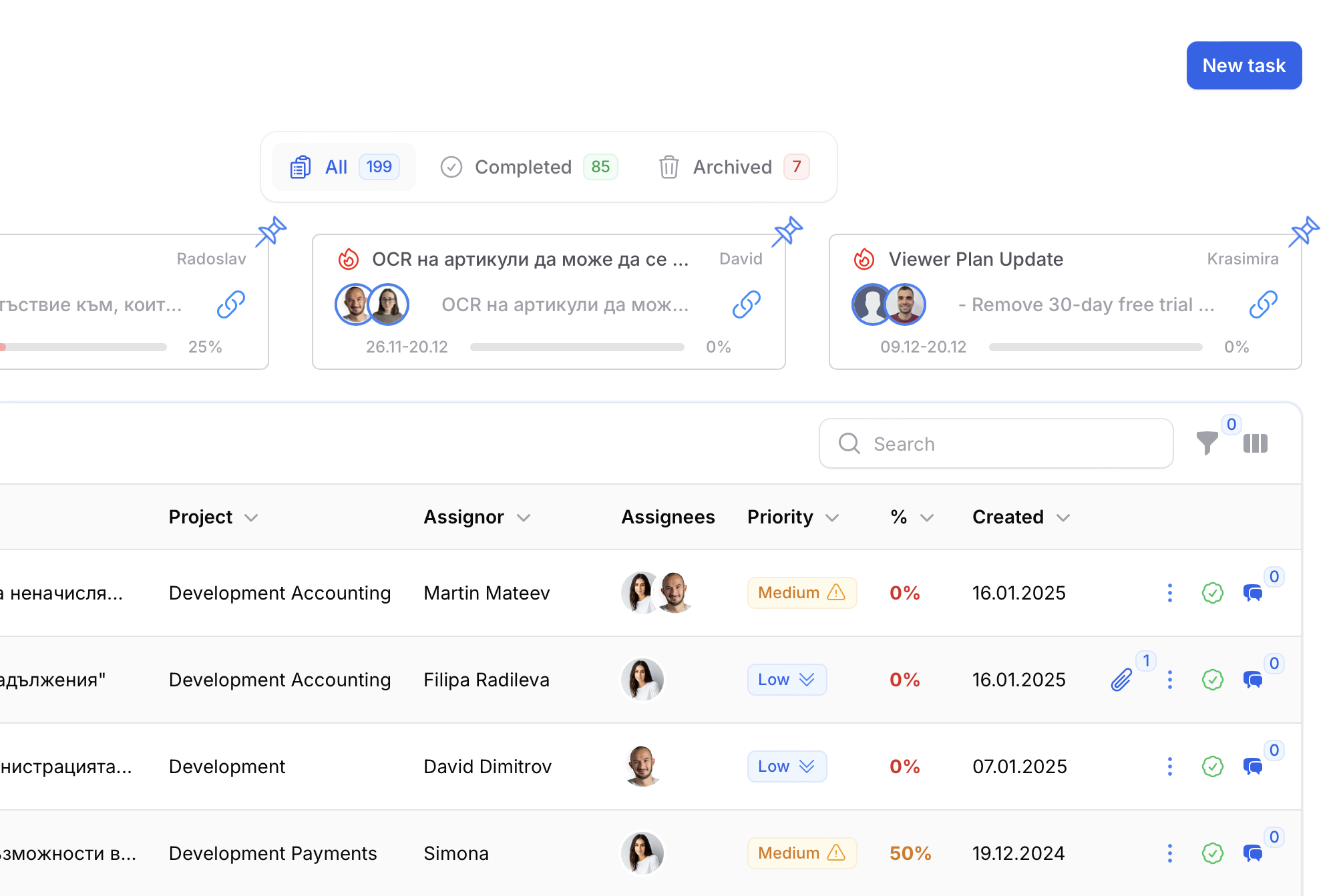This screenshot has height=896, width=1337.
Task: Click the 25% progress bar on Radoslav card
Action: pyautogui.click(x=83, y=347)
